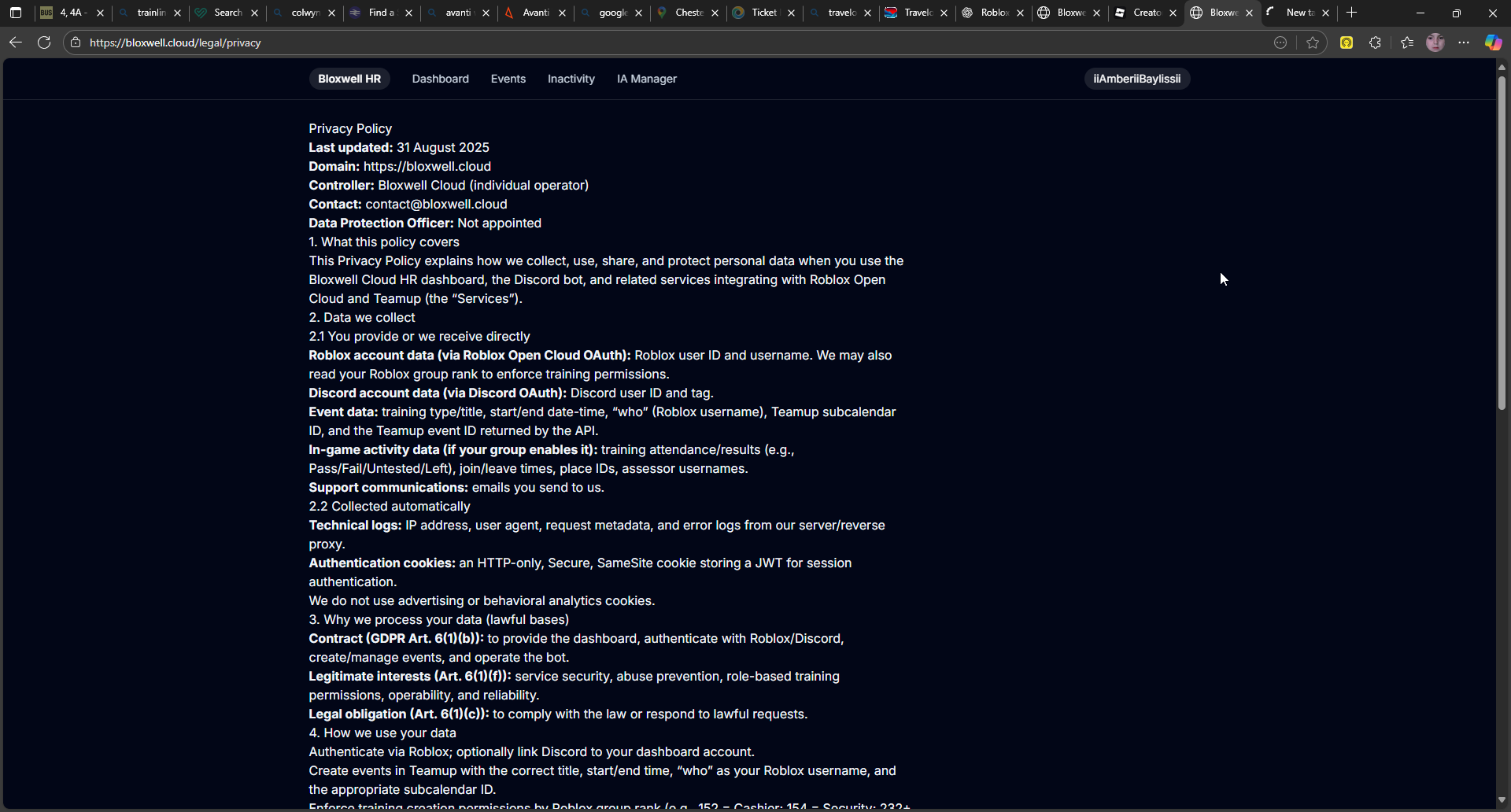The image size is (1511, 812).
Task: Open the Copilot sidebar icon
Action: pyautogui.click(x=1493, y=42)
